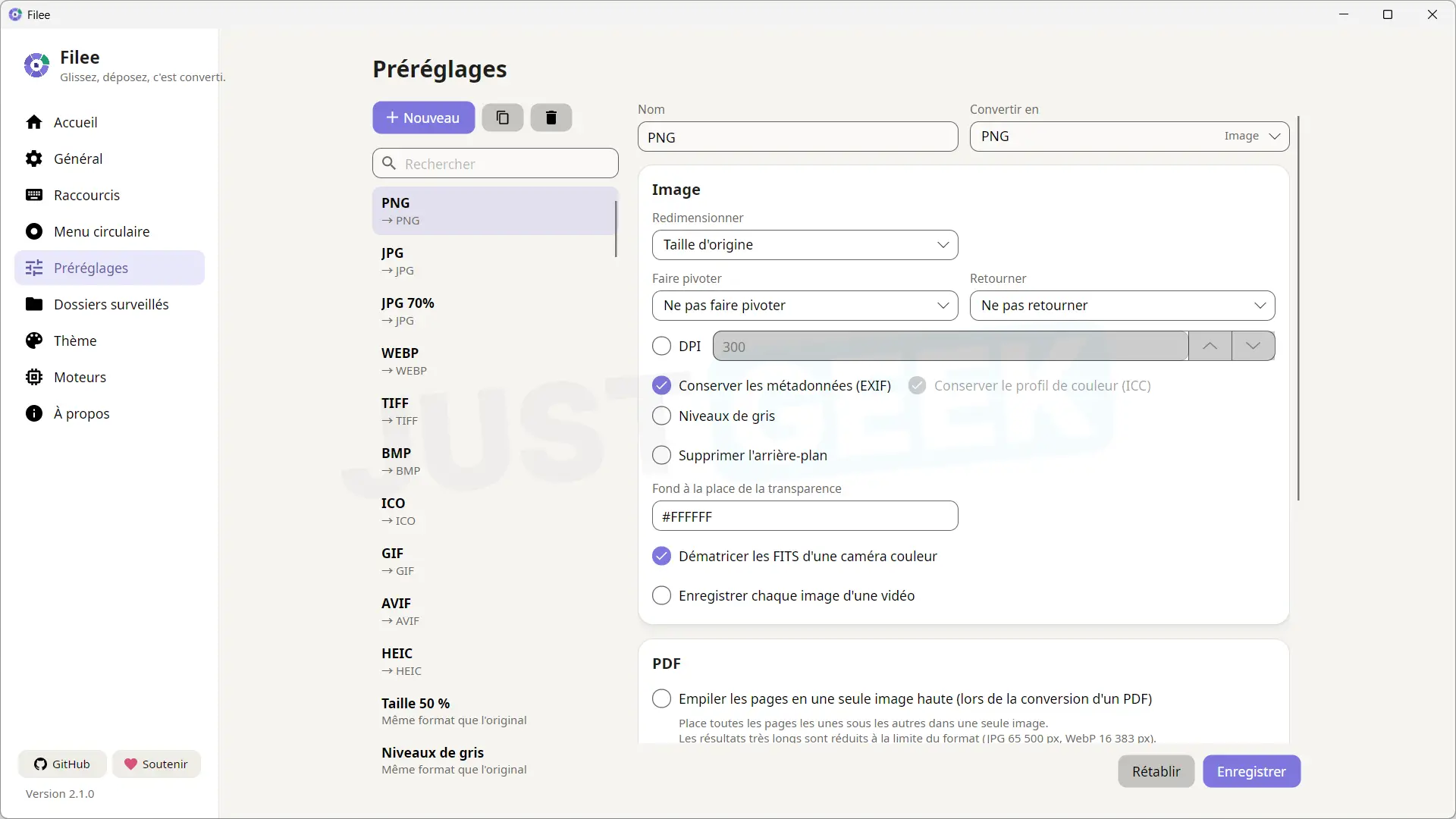Enable the DPI option
This screenshot has width=1456, height=819.
point(661,346)
